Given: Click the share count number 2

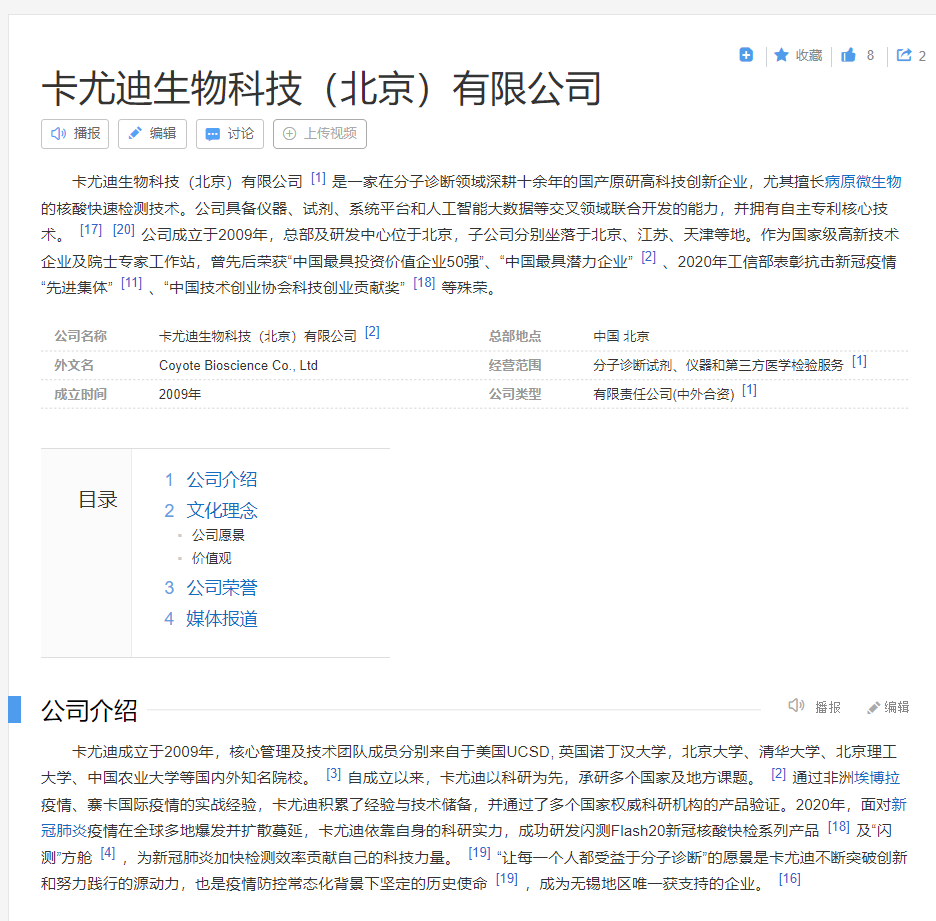Looking at the screenshot, I should 922,56.
